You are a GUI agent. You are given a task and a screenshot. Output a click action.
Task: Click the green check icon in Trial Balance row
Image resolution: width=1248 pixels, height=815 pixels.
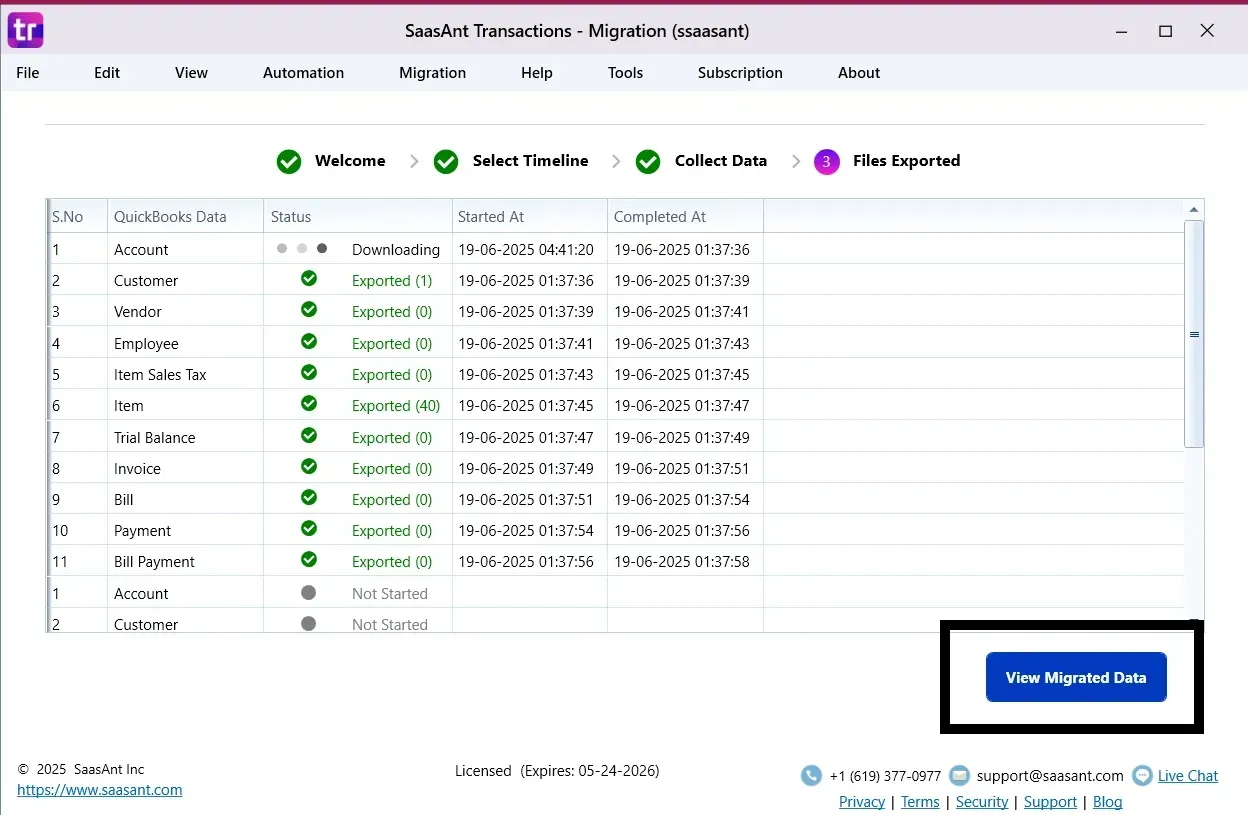(x=309, y=436)
